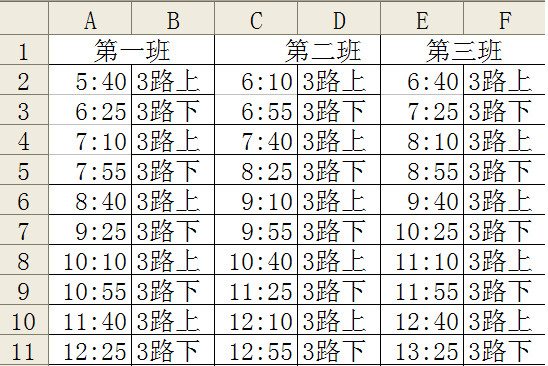This screenshot has width=548, height=366.
Task: Select cell D10 containing 3路上
Action: (x=339, y=320)
